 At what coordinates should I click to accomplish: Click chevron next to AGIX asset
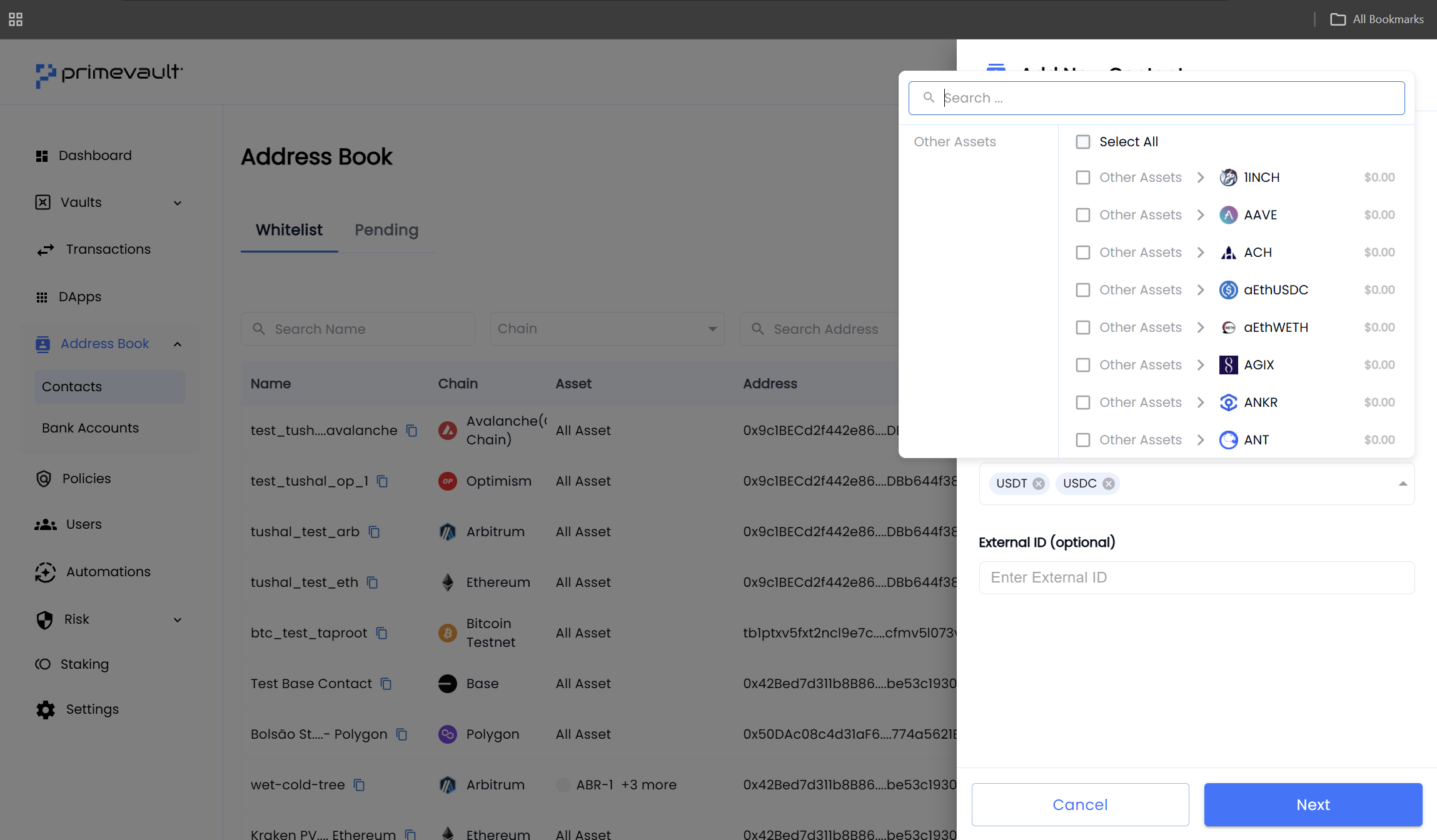point(1201,365)
